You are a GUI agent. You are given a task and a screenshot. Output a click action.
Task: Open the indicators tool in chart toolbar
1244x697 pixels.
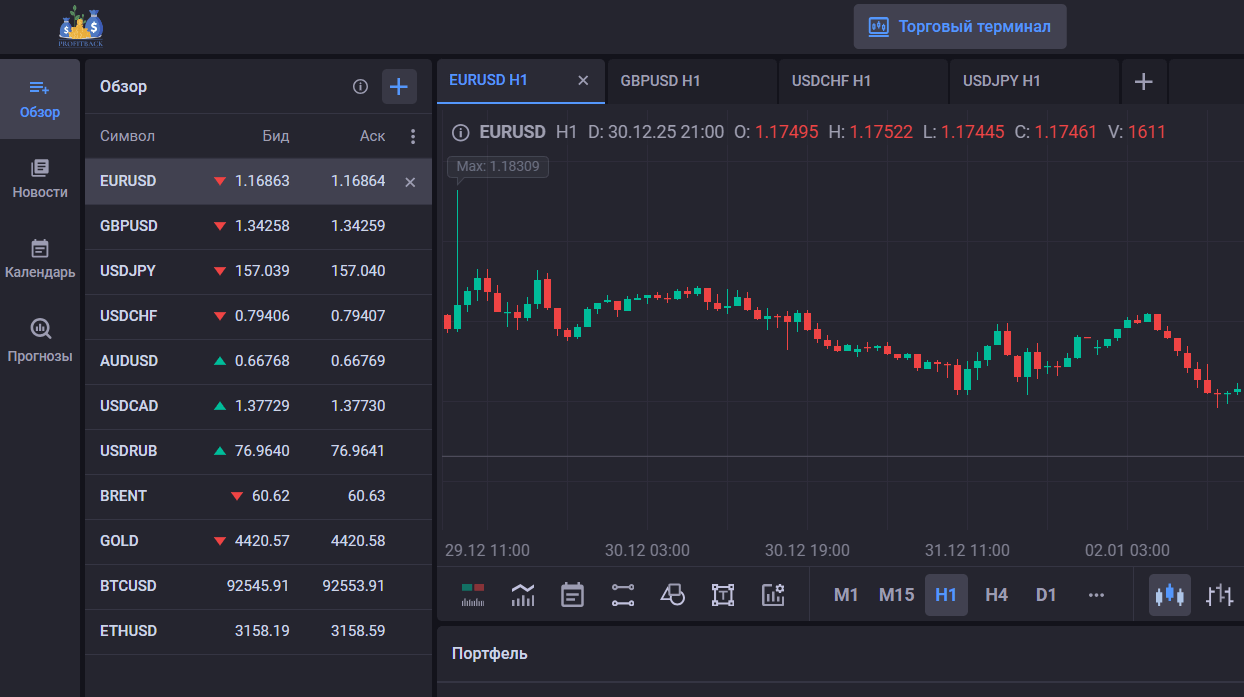(522, 595)
